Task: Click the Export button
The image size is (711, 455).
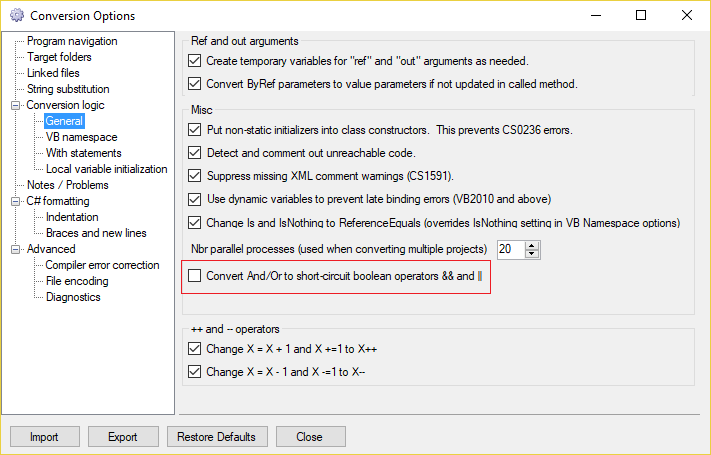Action: pyautogui.click(x=123, y=436)
